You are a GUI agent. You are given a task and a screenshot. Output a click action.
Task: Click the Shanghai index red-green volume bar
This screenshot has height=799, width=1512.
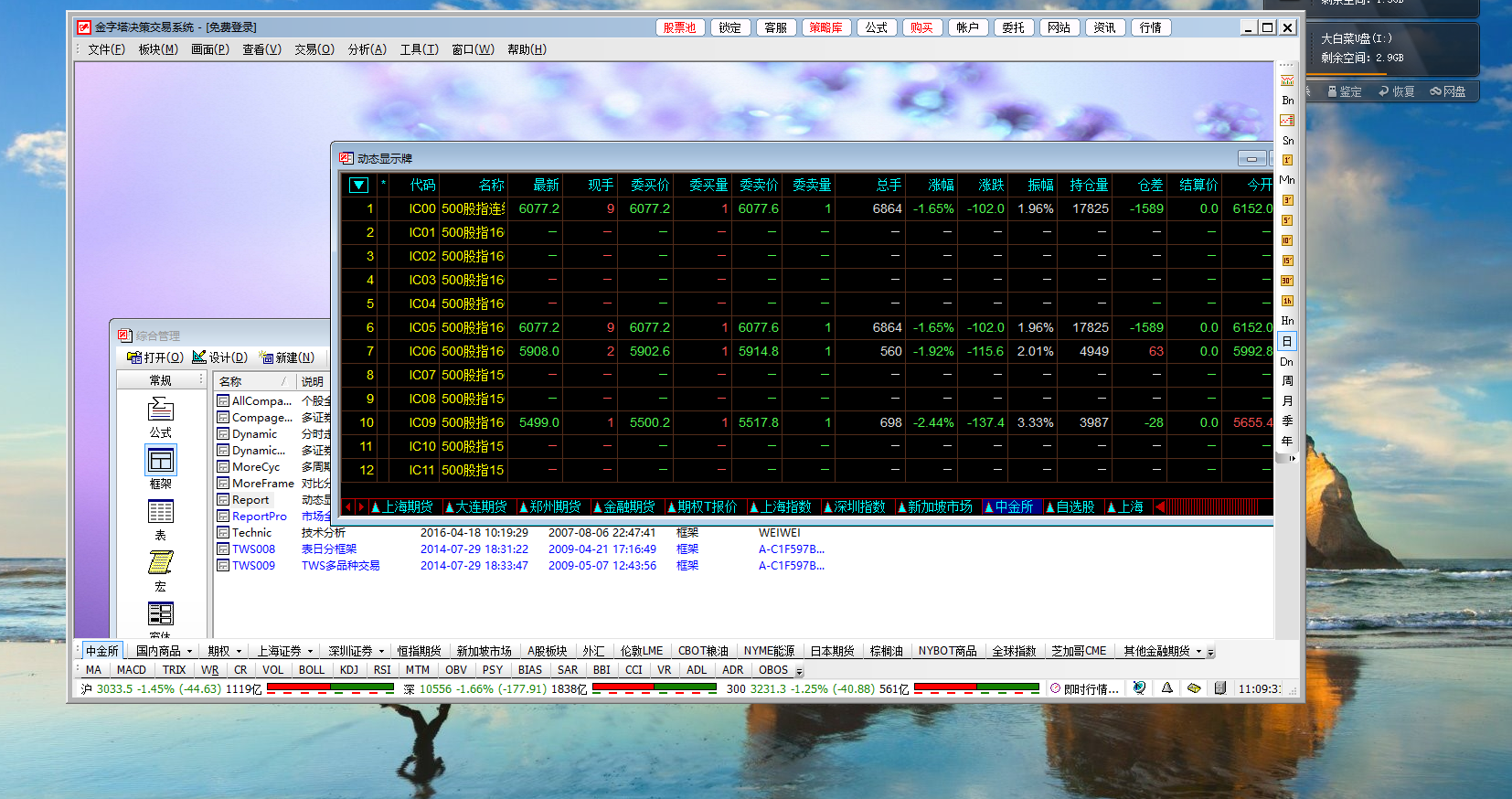coord(330,688)
